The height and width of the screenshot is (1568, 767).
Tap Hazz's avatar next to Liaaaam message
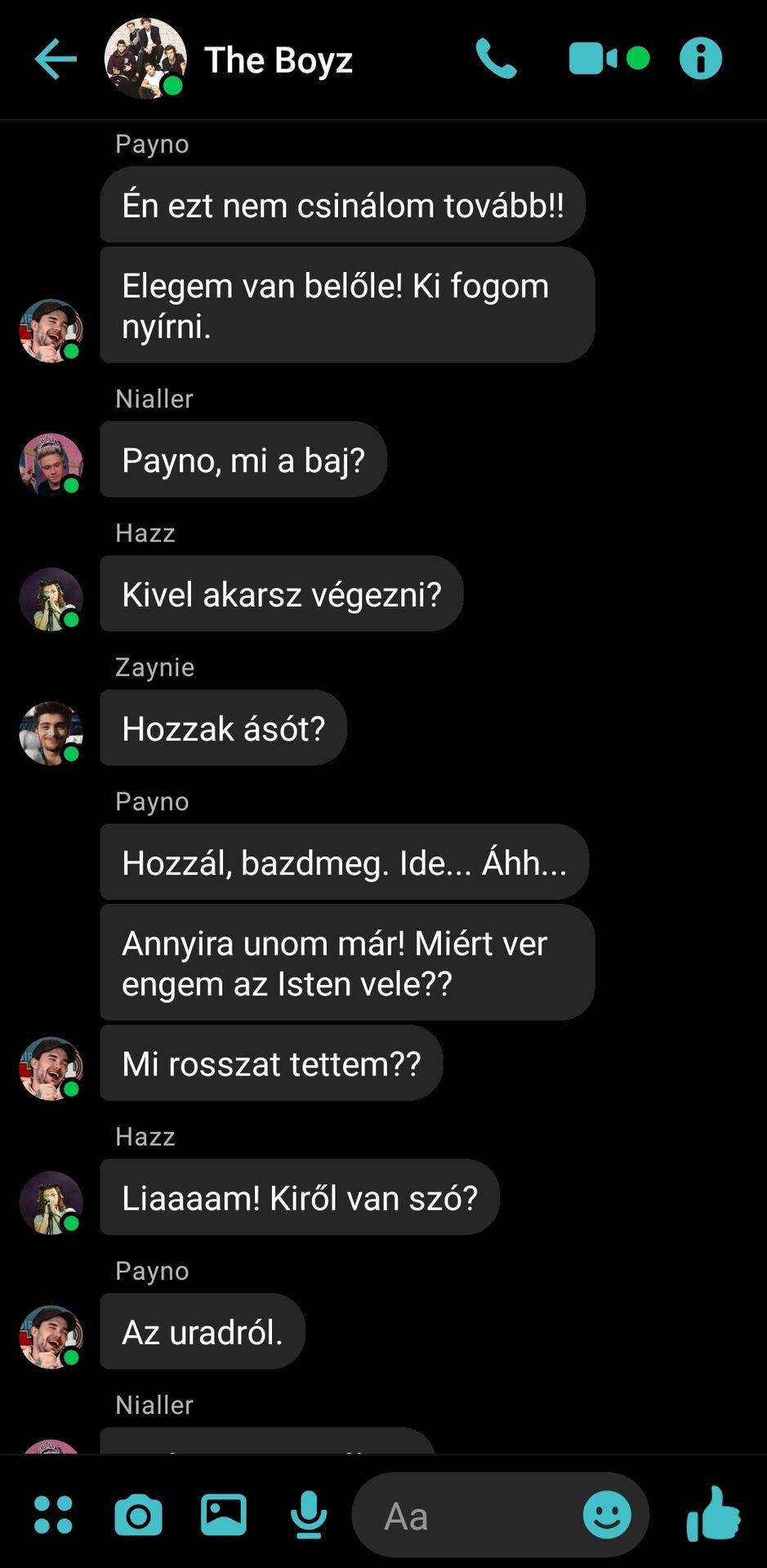click(x=51, y=1203)
